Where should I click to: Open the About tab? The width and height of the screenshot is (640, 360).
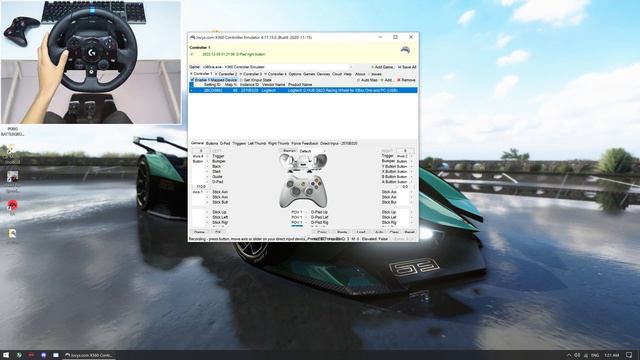pyautogui.click(x=360, y=74)
